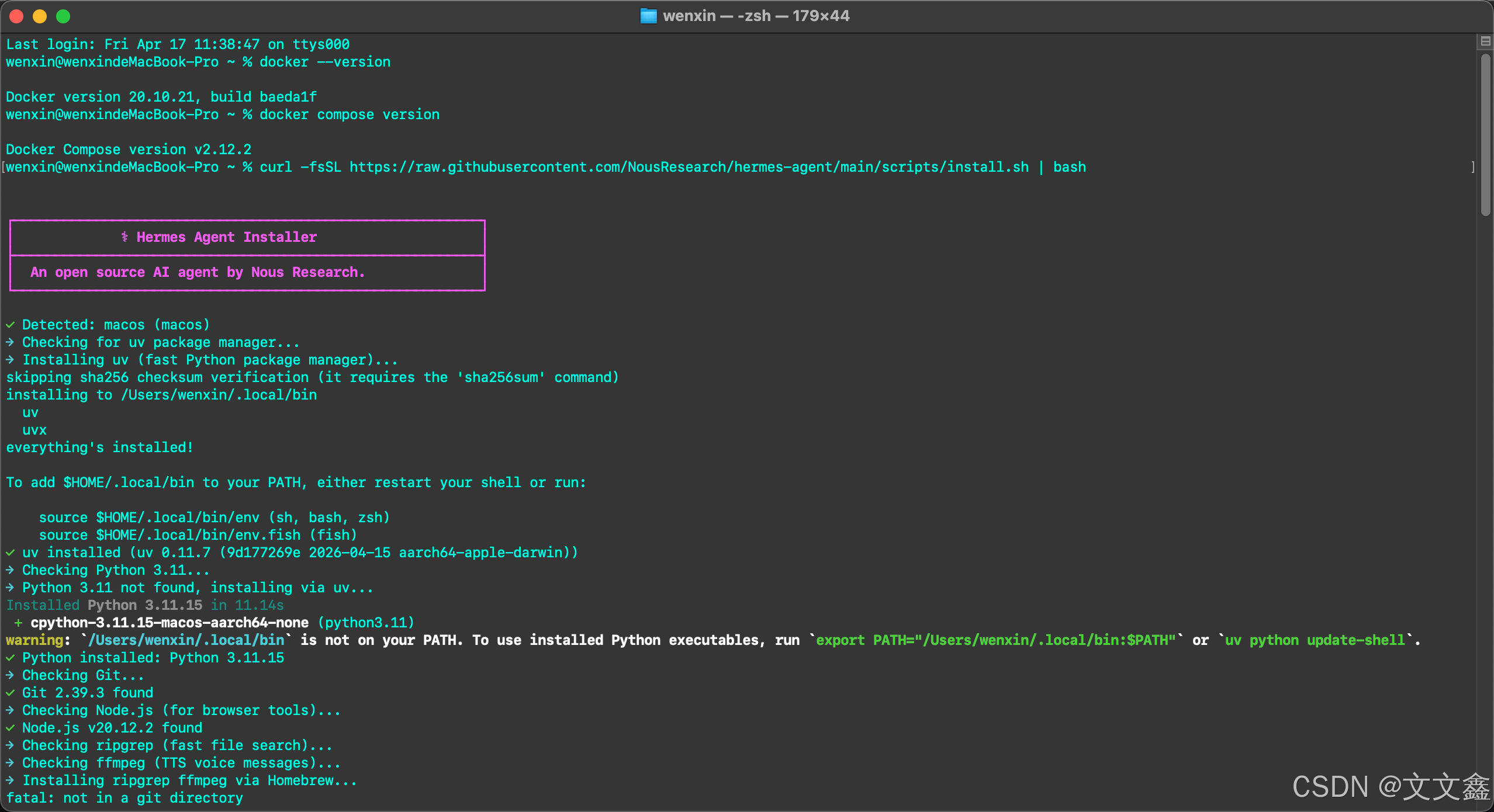Click the yellow minimize window button
The image size is (1494, 812).
(40, 16)
